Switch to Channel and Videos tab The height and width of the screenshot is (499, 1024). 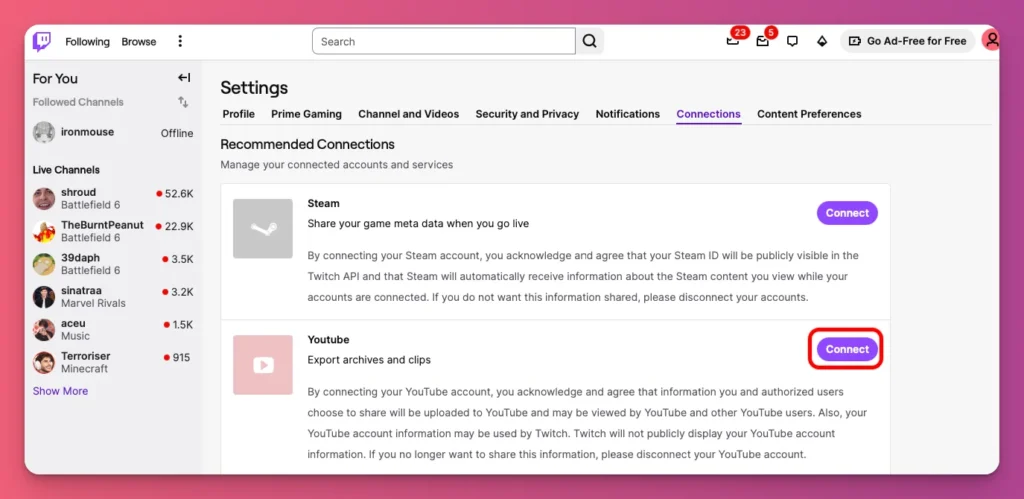pyautogui.click(x=408, y=114)
